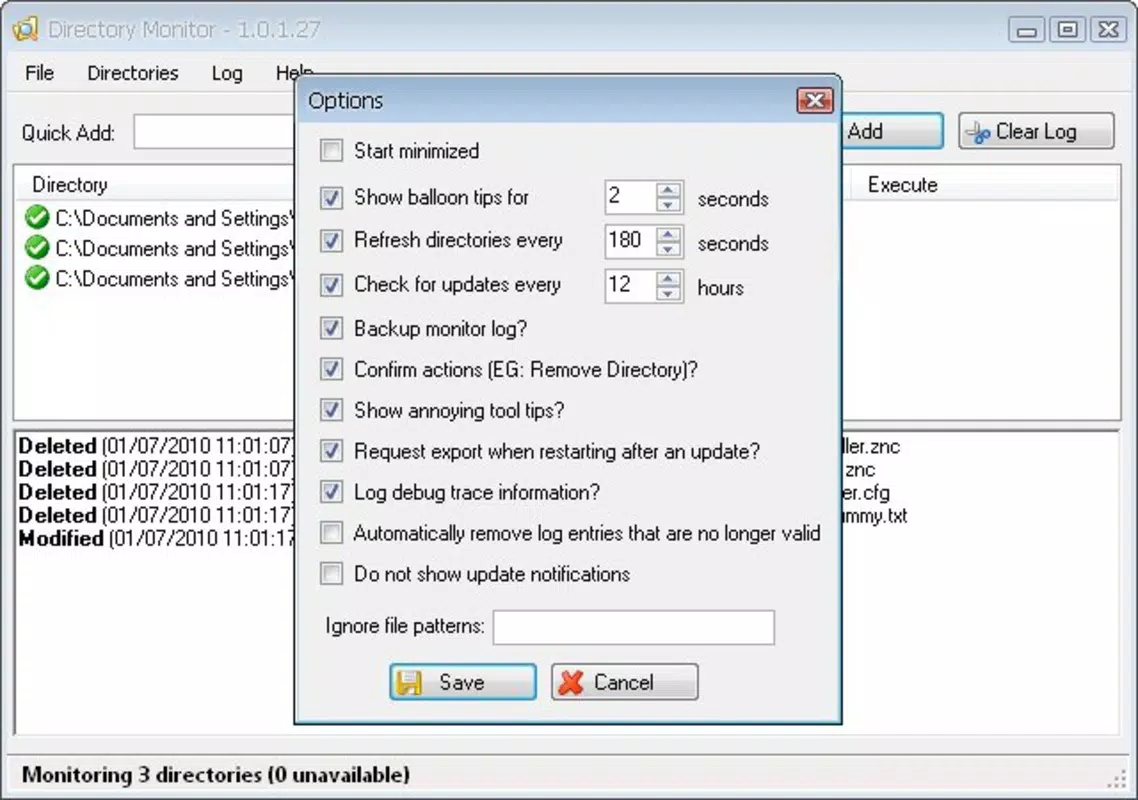
Task: Maximize the Directory Monitor window
Action: coord(1067,30)
